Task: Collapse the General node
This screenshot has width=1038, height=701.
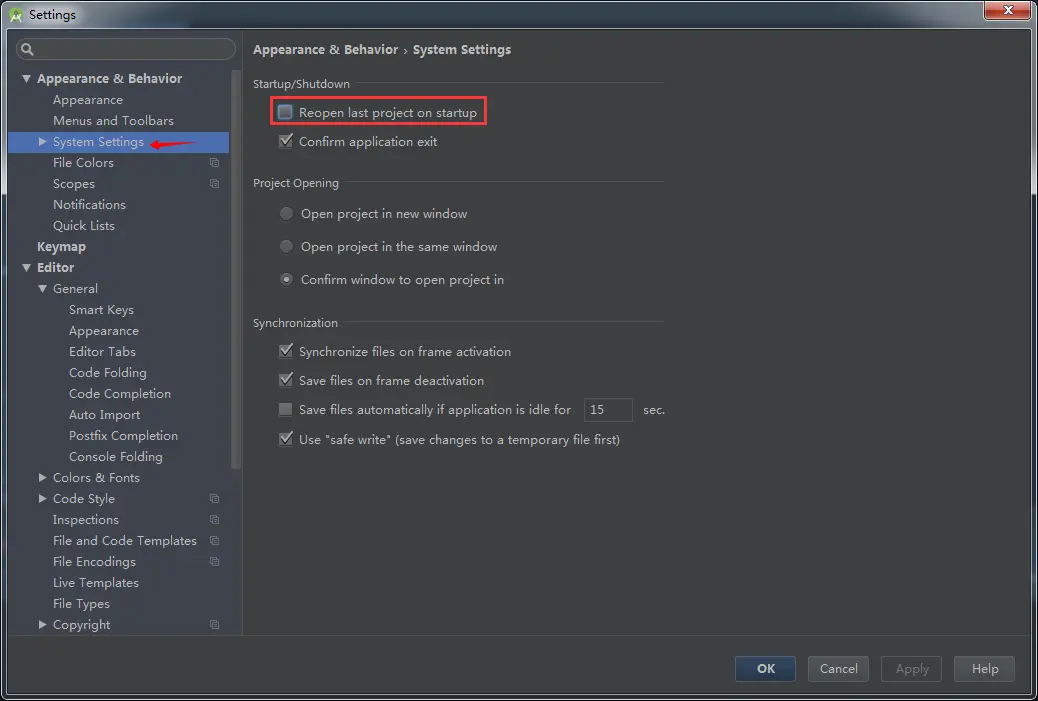Action: coord(42,289)
